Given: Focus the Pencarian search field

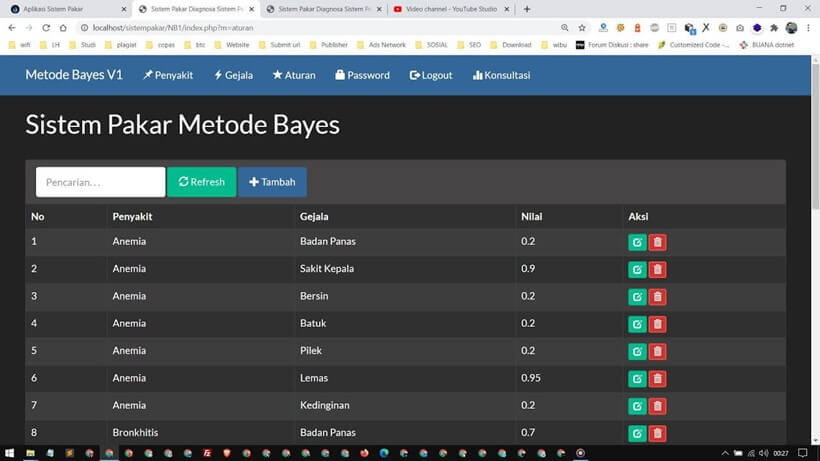Looking at the screenshot, I should tap(100, 182).
